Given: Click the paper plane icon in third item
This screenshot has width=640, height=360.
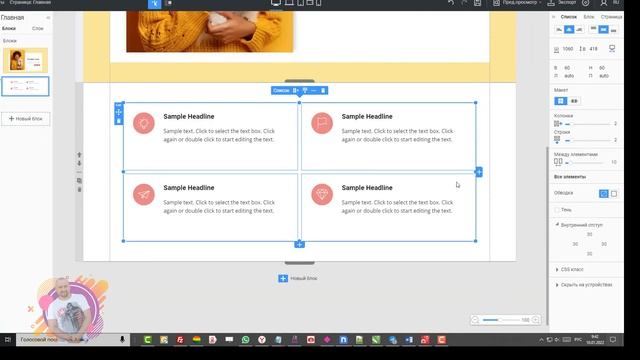Looking at the screenshot, I should coord(144,194).
